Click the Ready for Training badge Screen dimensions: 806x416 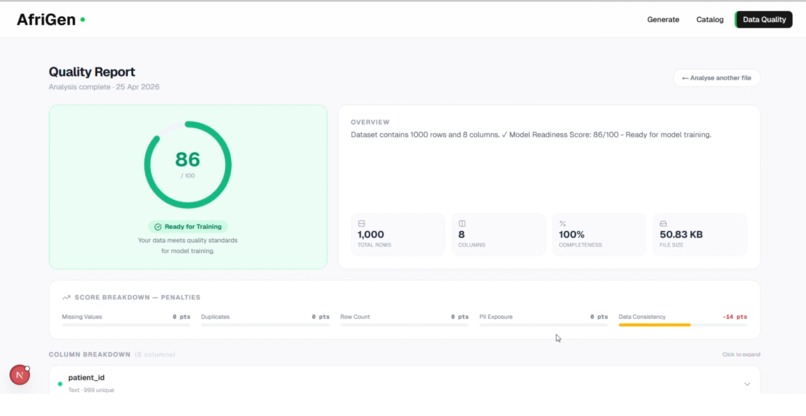tap(188, 227)
